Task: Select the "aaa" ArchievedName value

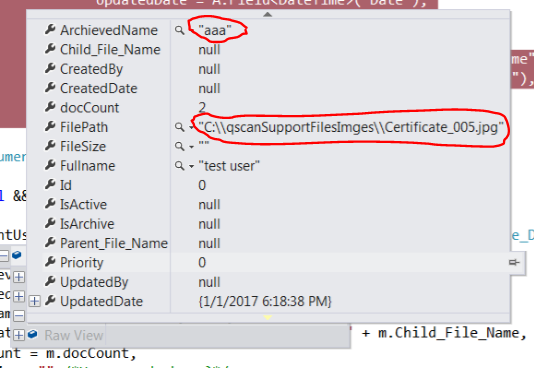Action: pyautogui.click(x=215, y=30)
